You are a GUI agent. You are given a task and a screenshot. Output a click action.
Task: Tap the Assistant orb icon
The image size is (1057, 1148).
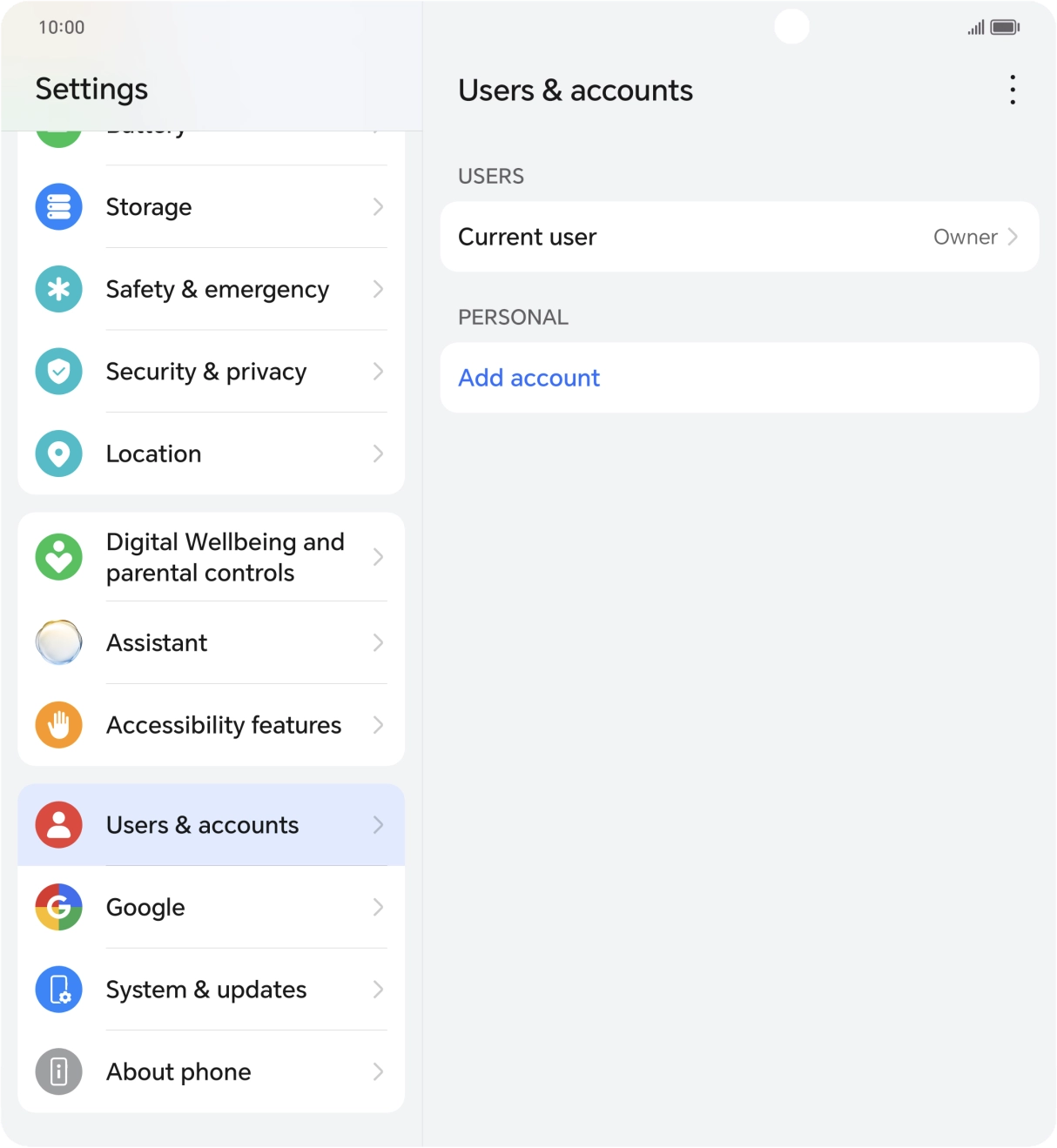tap(58, 642)
